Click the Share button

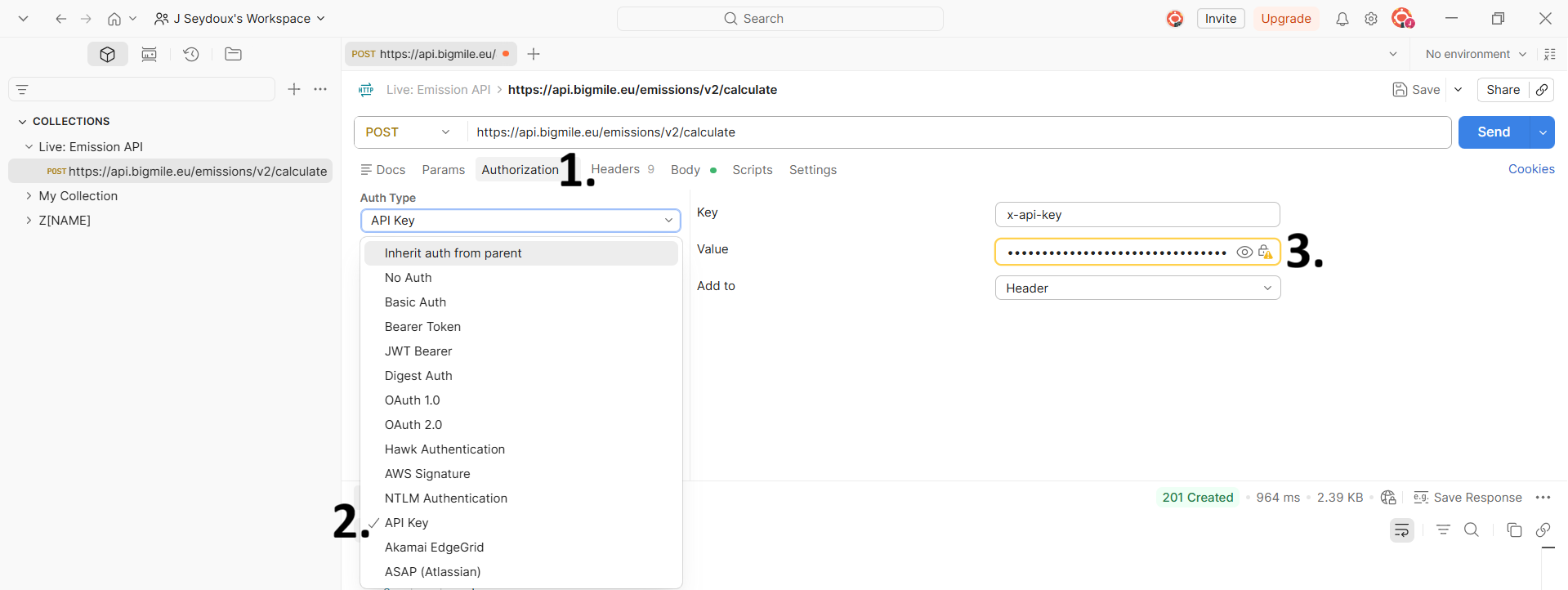(x=1503, y=90)
